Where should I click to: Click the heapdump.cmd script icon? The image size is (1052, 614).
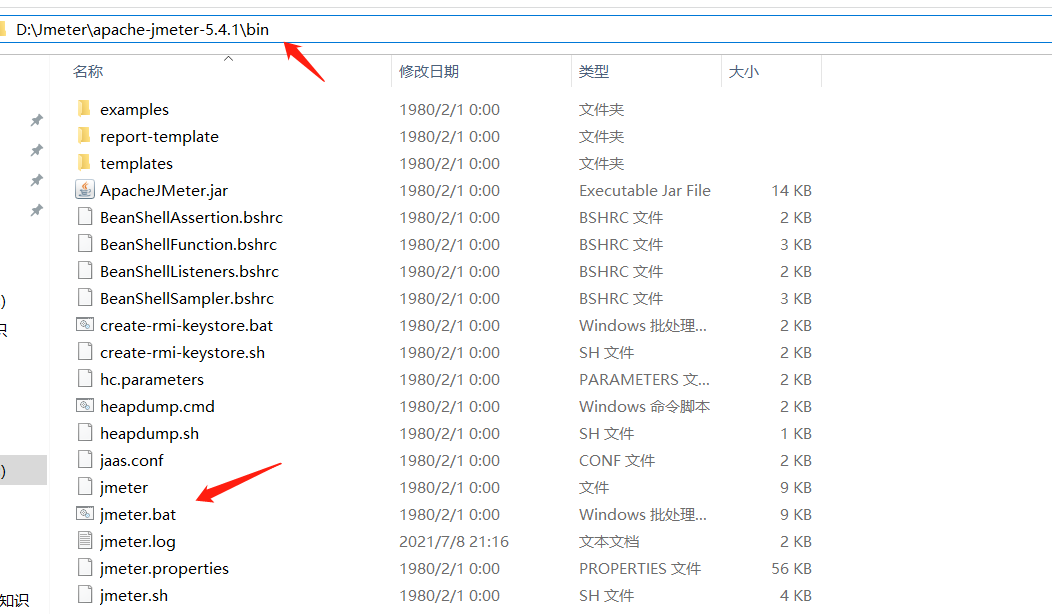(85, 406)
